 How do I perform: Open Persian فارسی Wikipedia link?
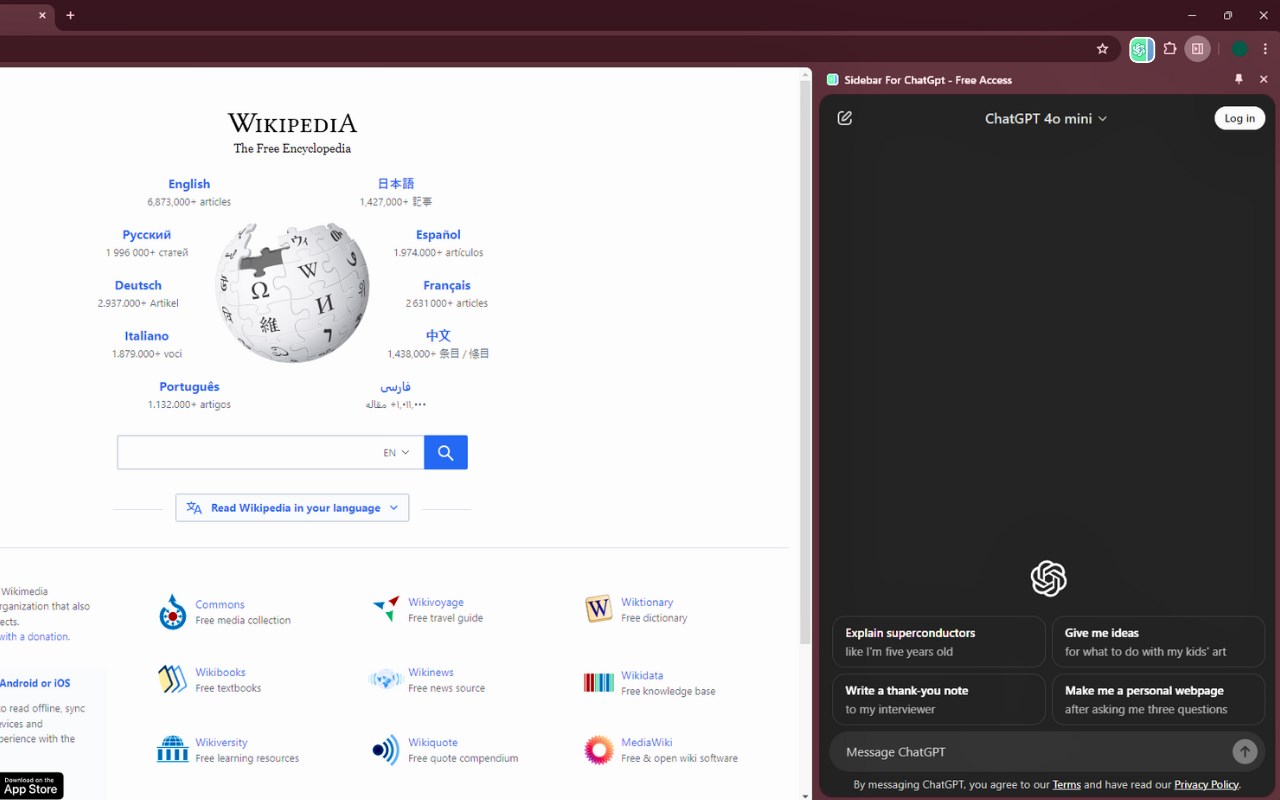tap(395, 387)
